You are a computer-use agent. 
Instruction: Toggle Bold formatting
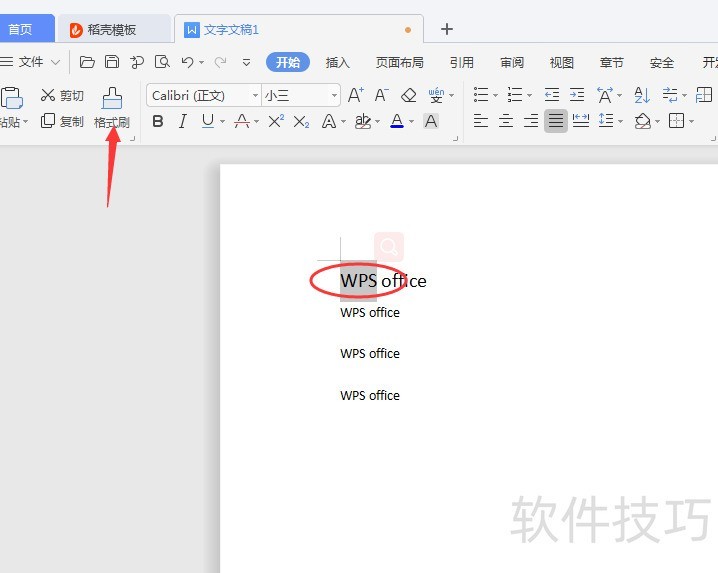coord(158,121)
